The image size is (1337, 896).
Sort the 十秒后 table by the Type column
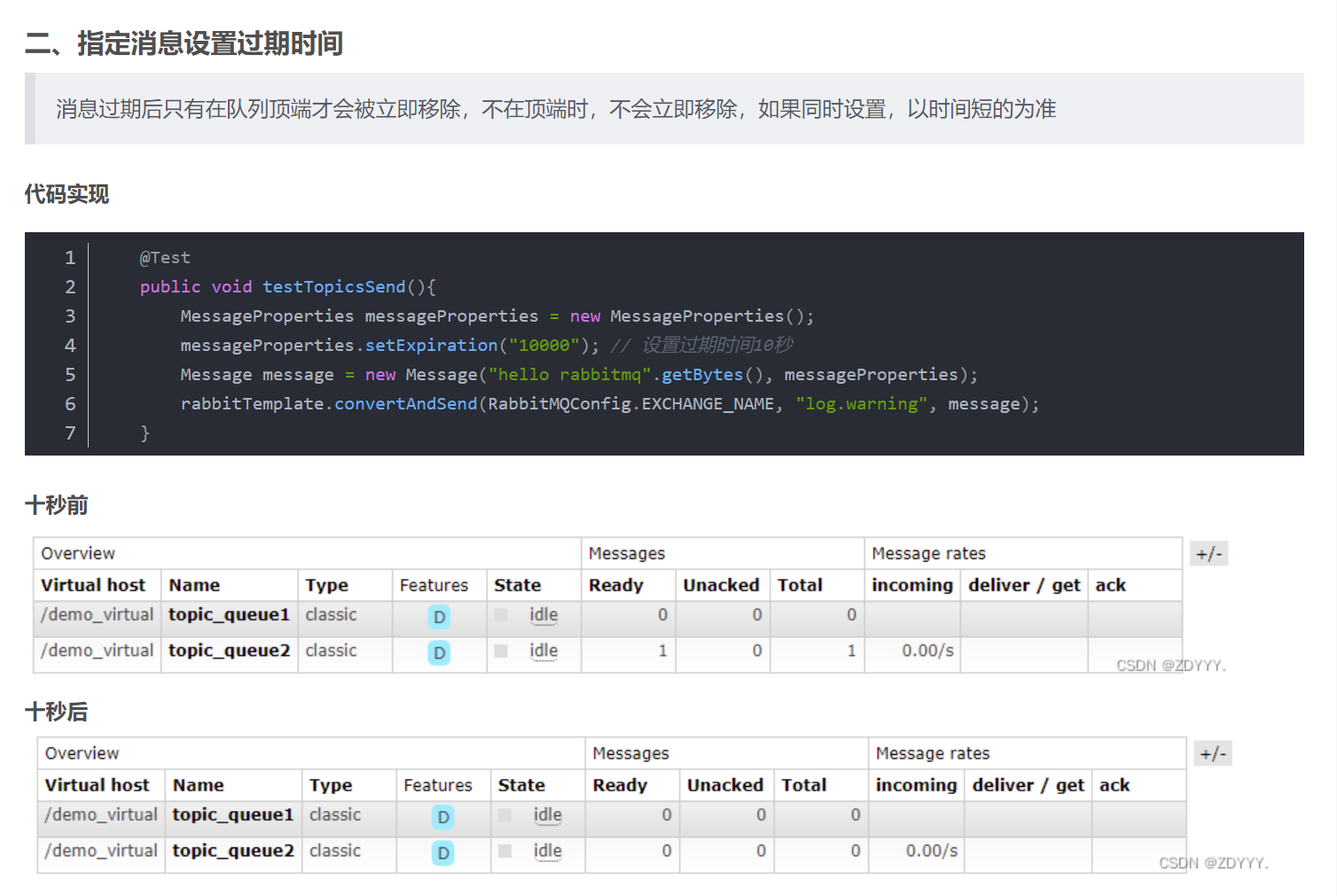click(x=331, y=786)
